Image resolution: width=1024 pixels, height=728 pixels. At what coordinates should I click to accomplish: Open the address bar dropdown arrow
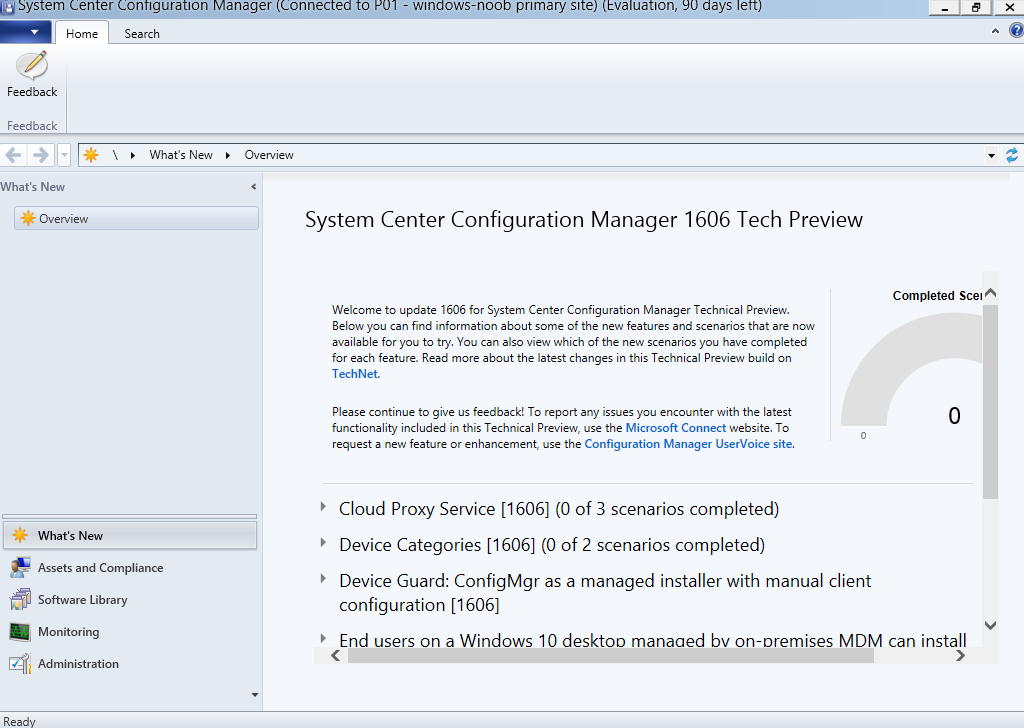tap(991, 155)
